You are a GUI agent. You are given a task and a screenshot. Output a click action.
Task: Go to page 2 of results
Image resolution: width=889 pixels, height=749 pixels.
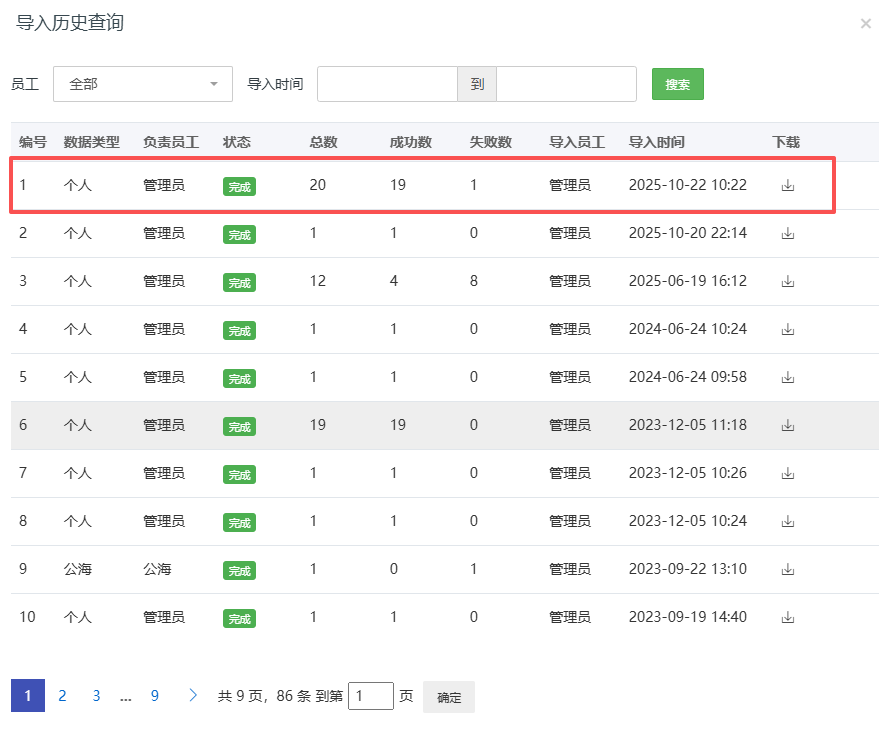click(62, 696)
